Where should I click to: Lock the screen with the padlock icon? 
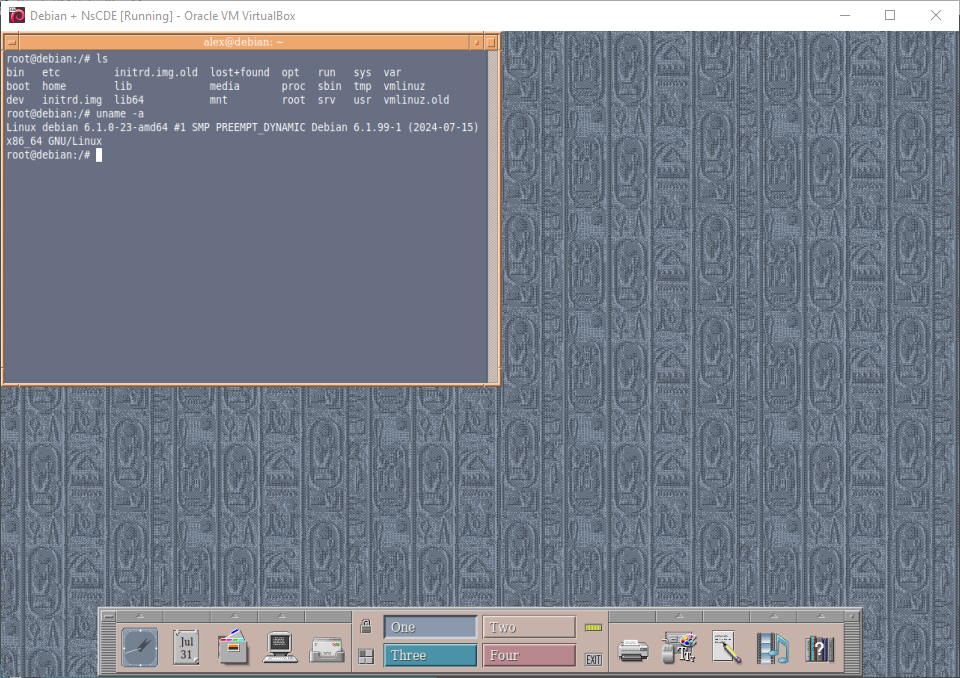point(366,627)
